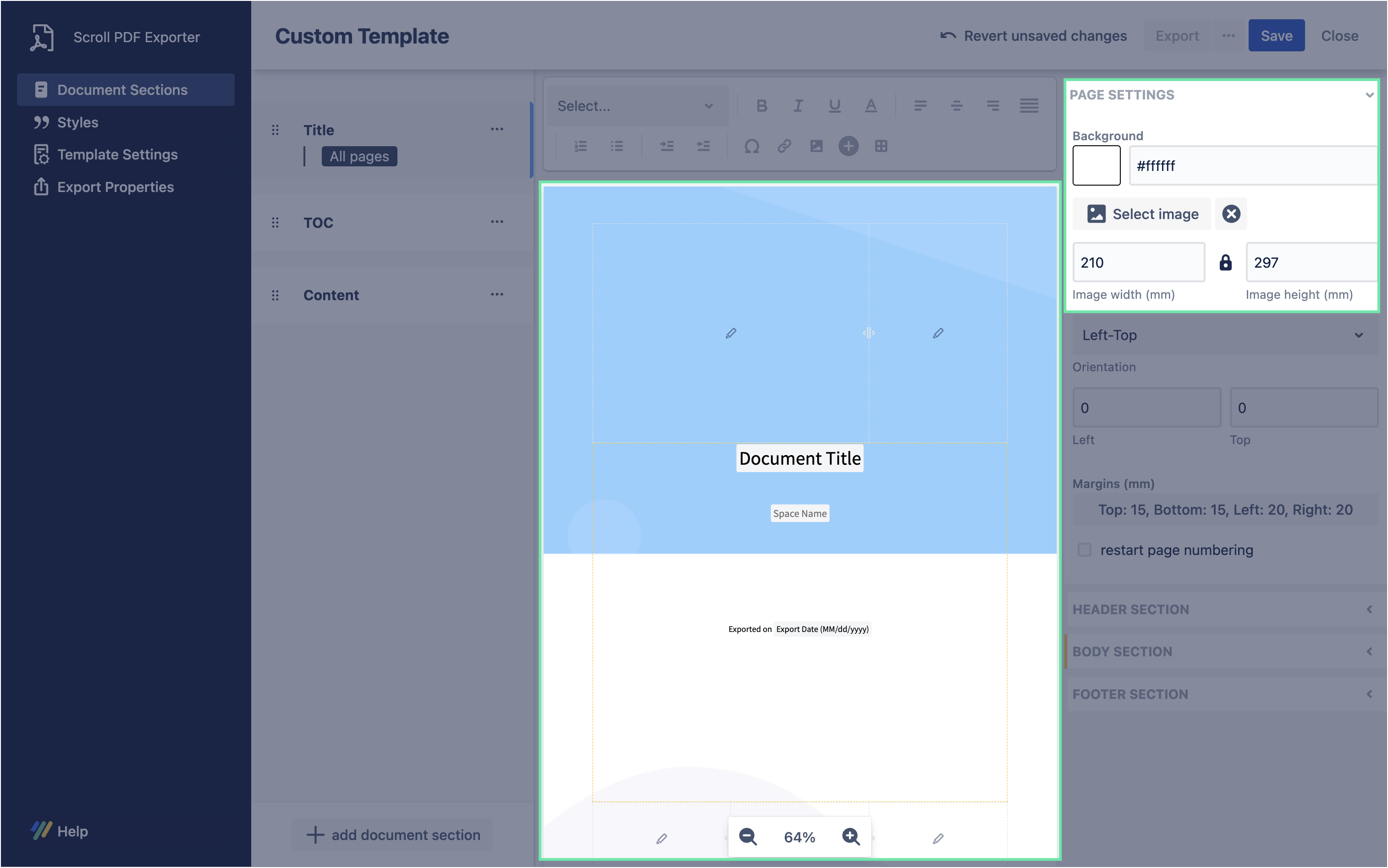Click the insert table toolbar icon

(x=881, y=146)
